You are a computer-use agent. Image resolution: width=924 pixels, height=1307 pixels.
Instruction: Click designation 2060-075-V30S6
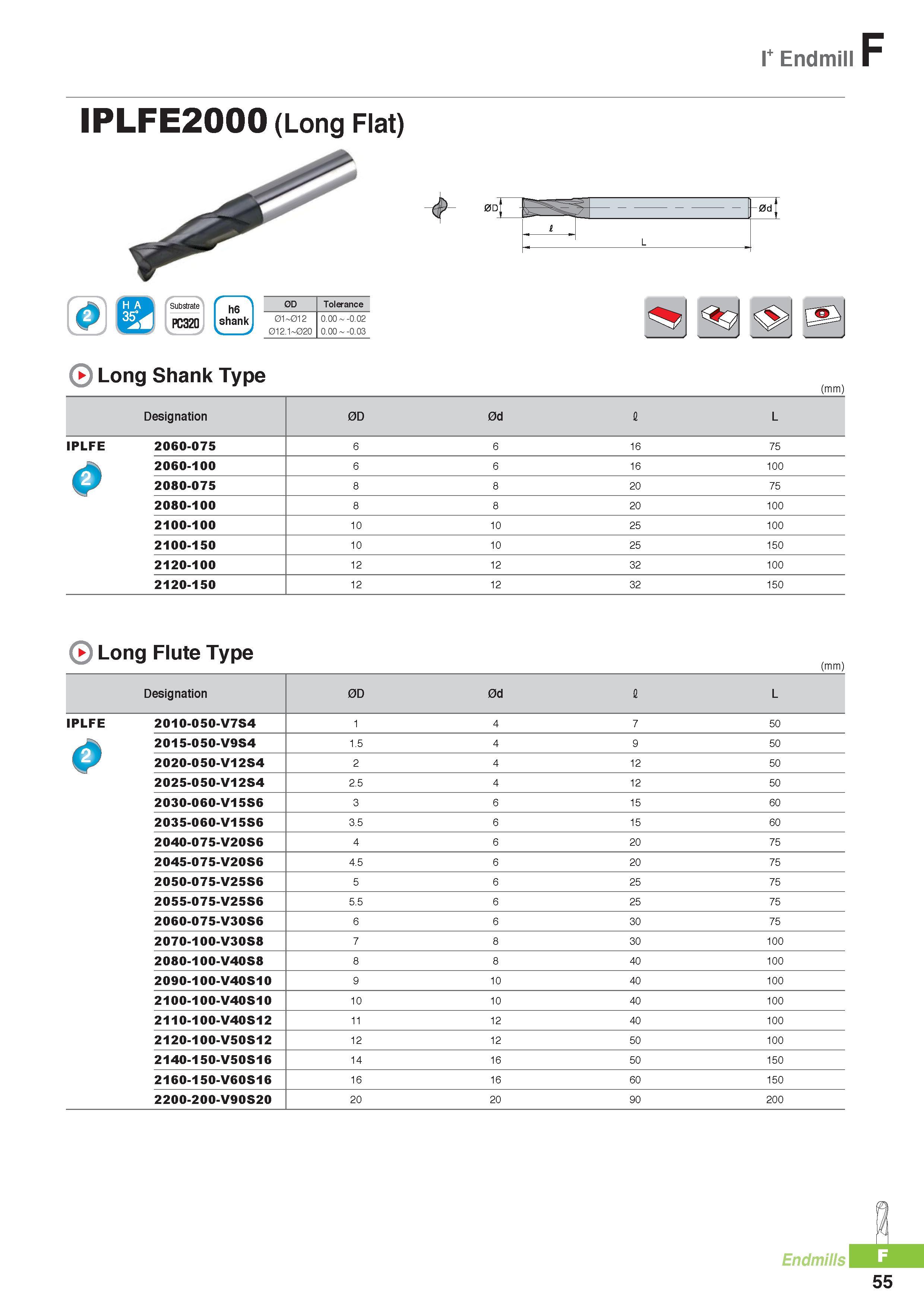209,921
